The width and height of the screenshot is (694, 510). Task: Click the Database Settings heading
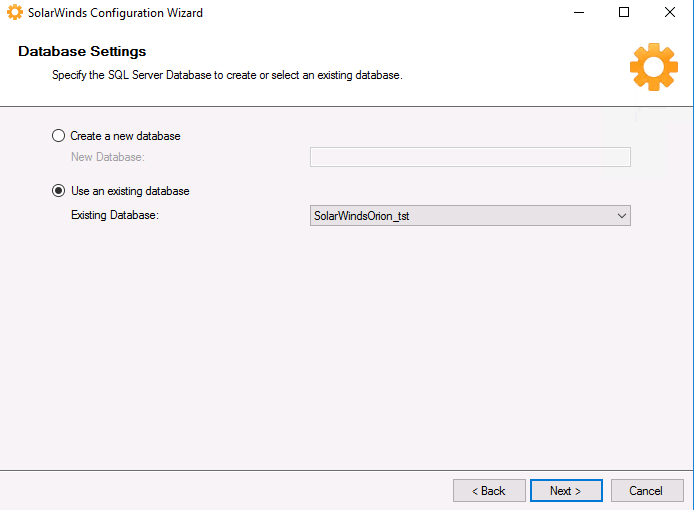[x=82, y=51]
